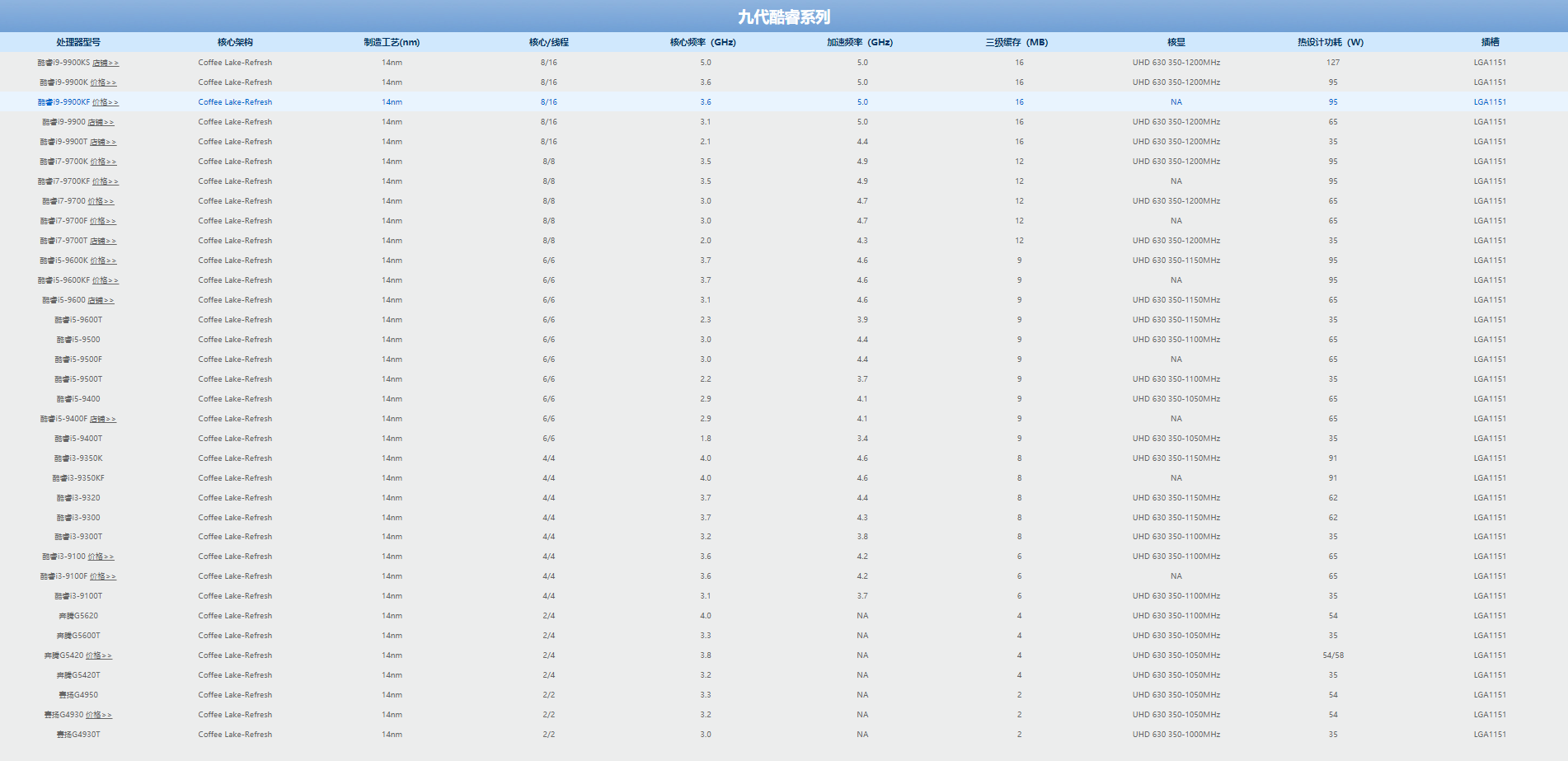Open the 价格>> link for 酷睿i7-9700
The height and width of the screenshot is (761, 1568).
[101, 201]
